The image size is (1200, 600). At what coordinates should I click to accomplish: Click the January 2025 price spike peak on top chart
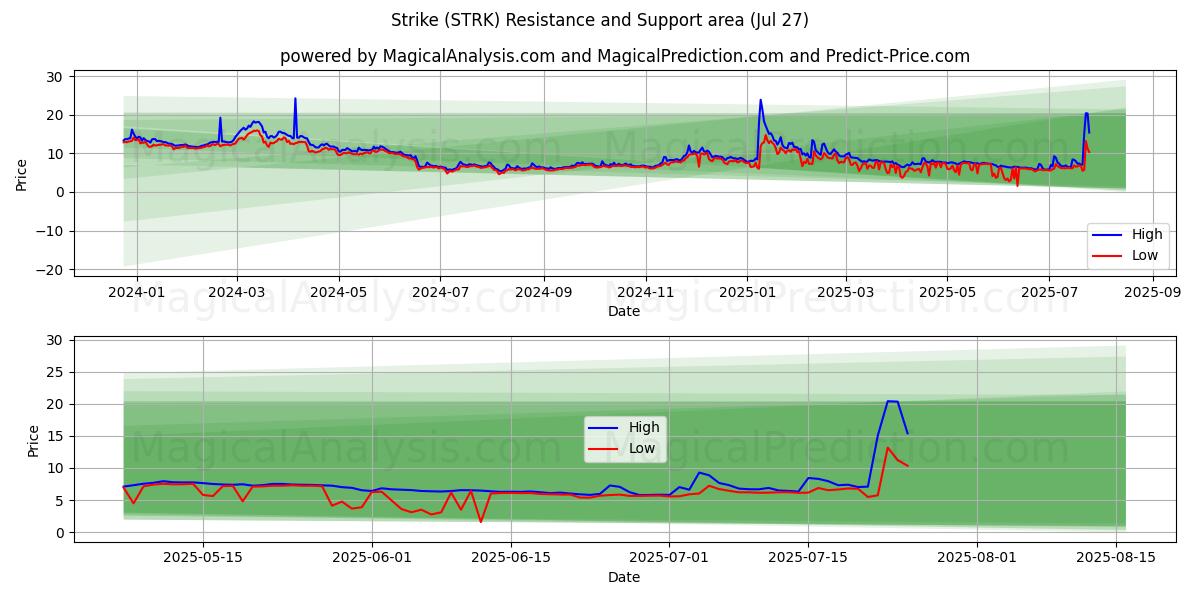pyautogui.click(x=760, y=100)
